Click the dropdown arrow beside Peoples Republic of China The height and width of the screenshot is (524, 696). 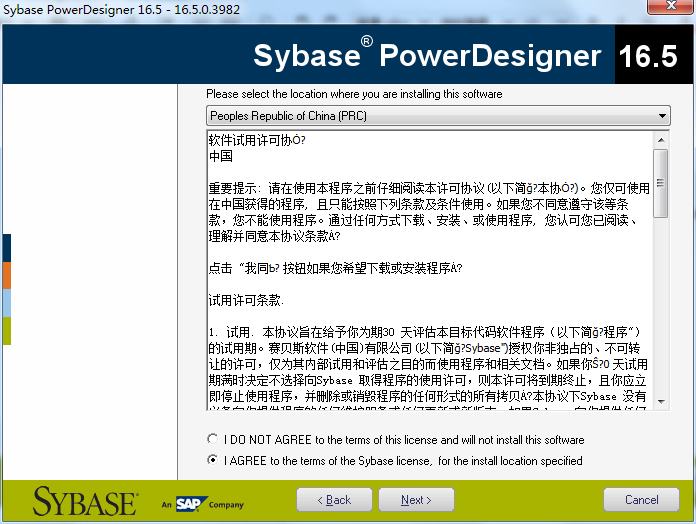coord(662,116)
